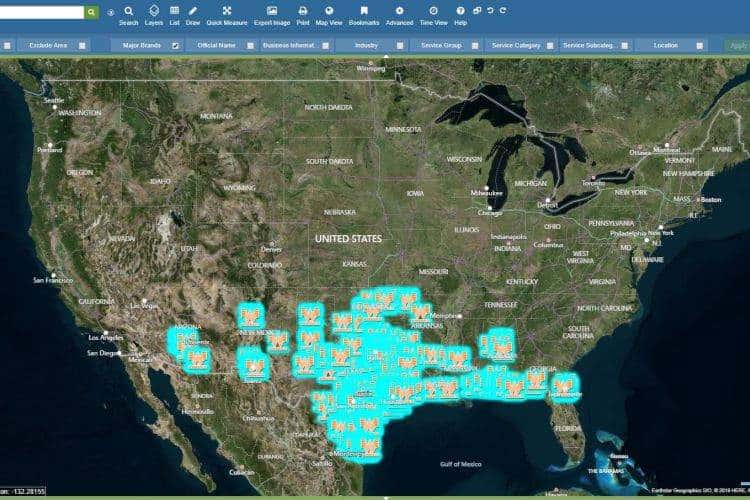Viewport: 750px width, 500px height.
Task: Open the Map View options
Action: point(329,16)
